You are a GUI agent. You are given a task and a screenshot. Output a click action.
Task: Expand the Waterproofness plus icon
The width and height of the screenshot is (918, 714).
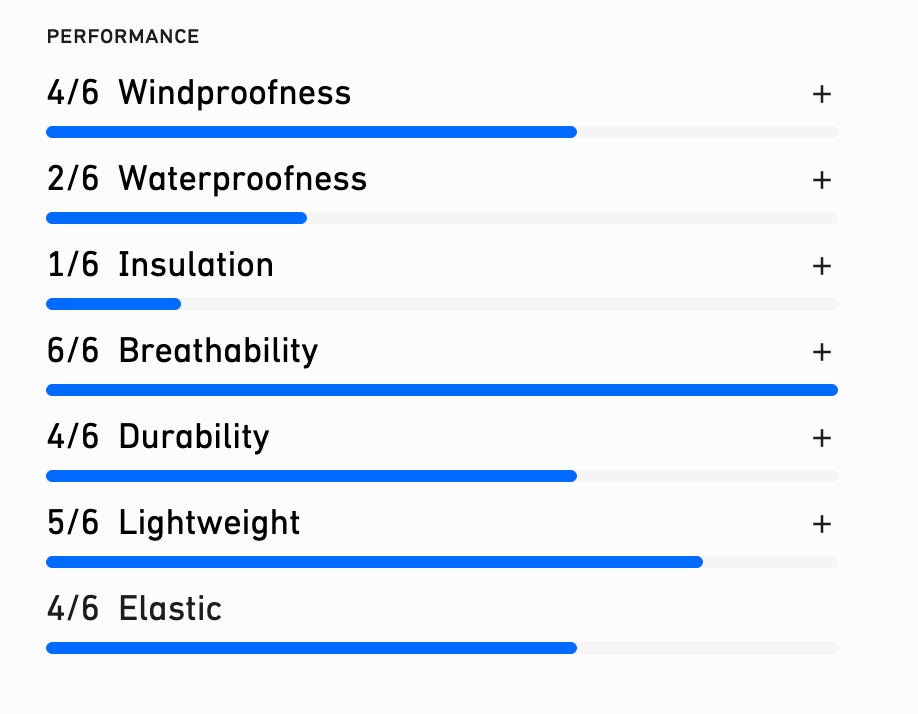pos(821,180)
